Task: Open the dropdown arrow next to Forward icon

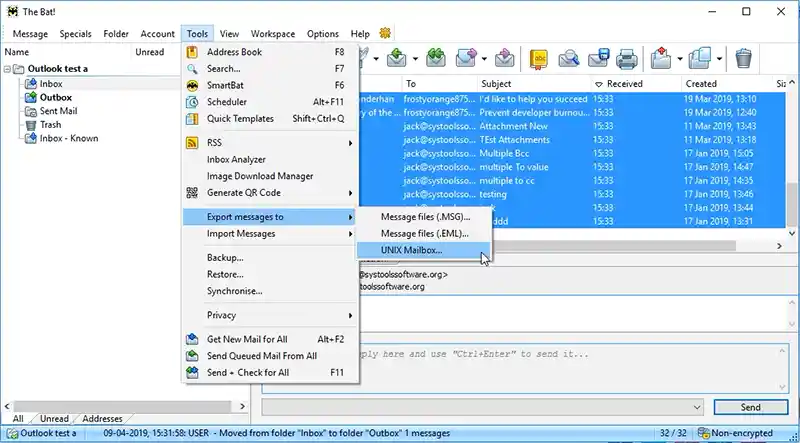Action: 484,59
